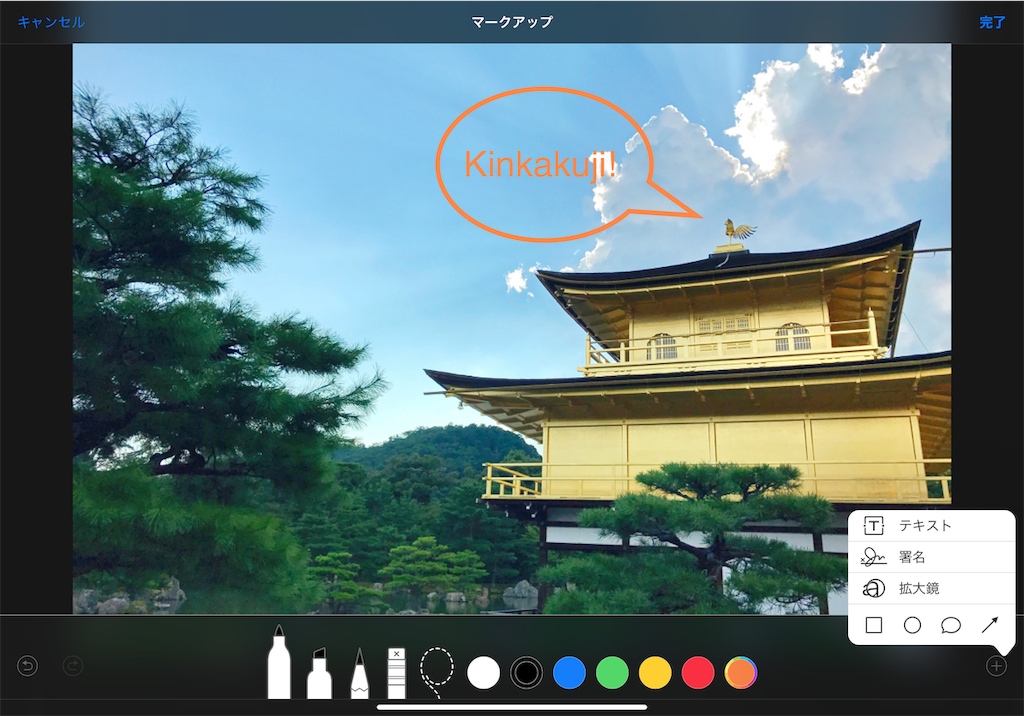The width and height of the screenshot is (1024, 716).
Task: Open the add annotation plus menu
Action: point(995,665)
